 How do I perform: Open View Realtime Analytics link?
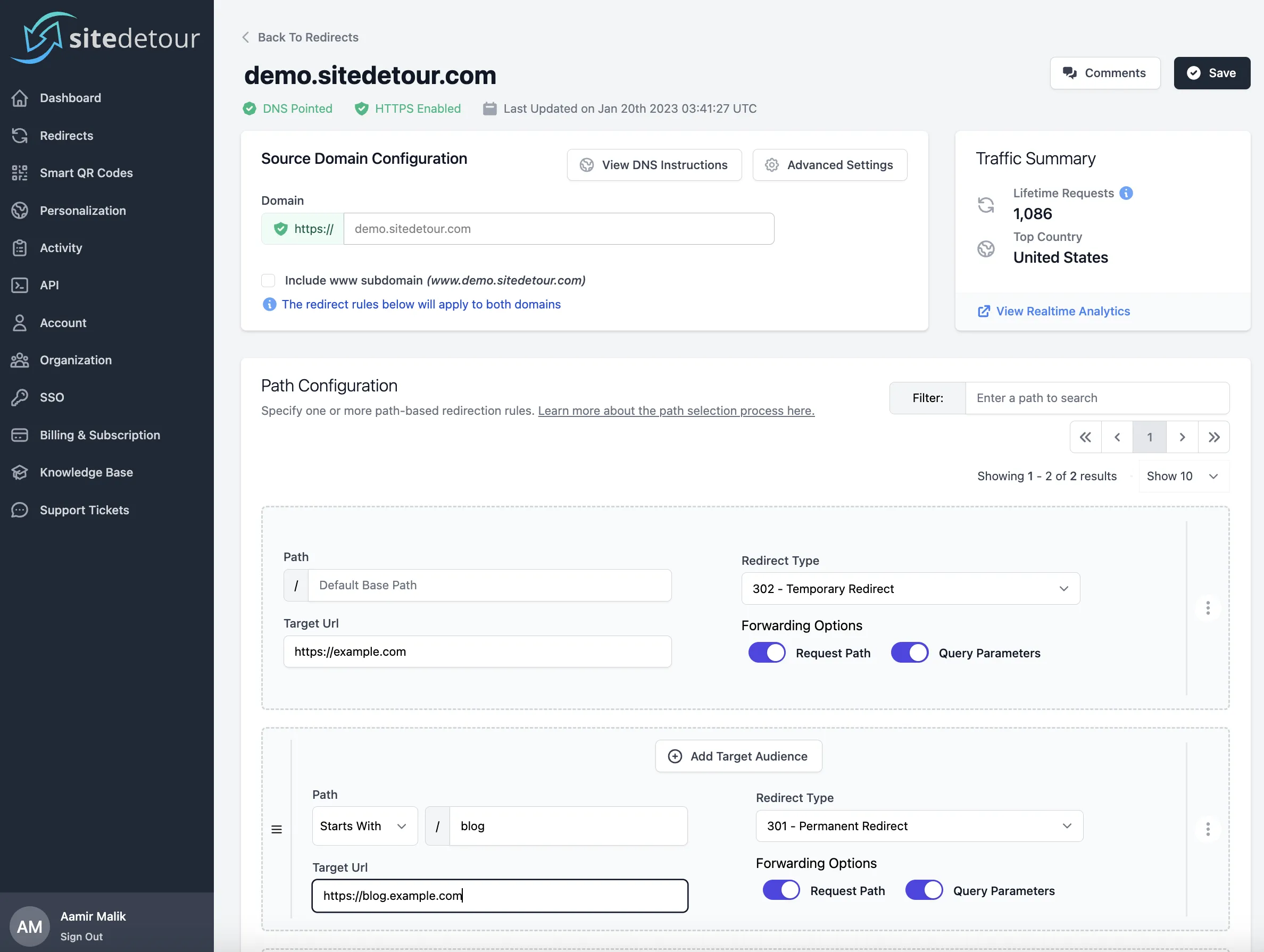[x=1063, y=311]
